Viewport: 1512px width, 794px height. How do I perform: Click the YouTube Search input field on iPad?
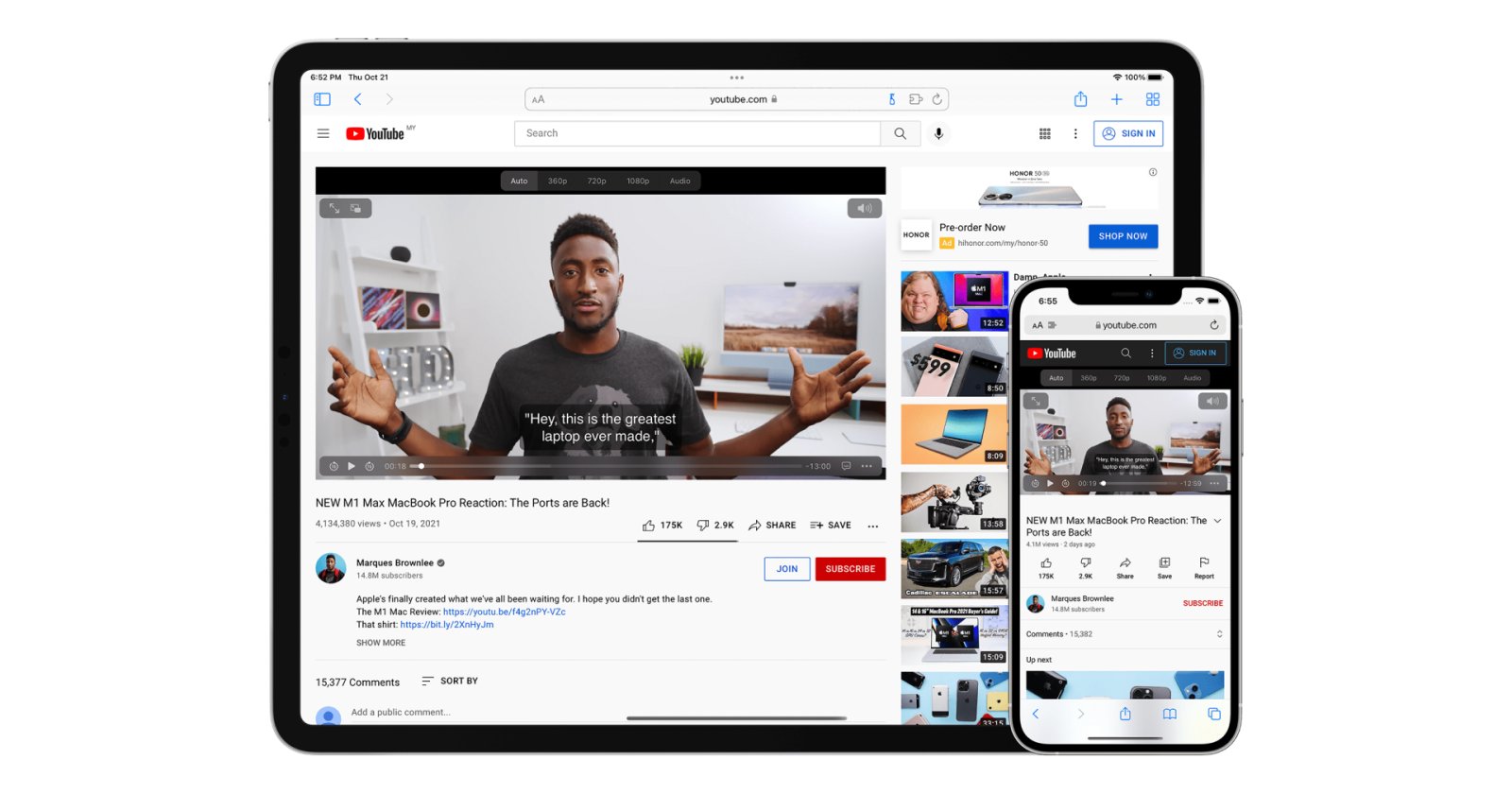coord(697,133)
